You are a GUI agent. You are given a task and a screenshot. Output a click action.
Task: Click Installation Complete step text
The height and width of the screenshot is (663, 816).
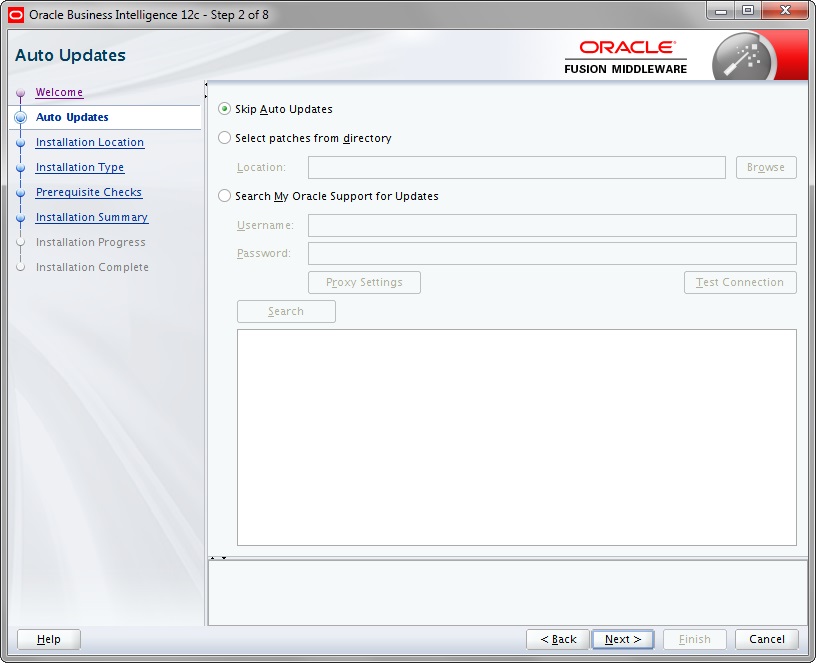coord(92,267)
